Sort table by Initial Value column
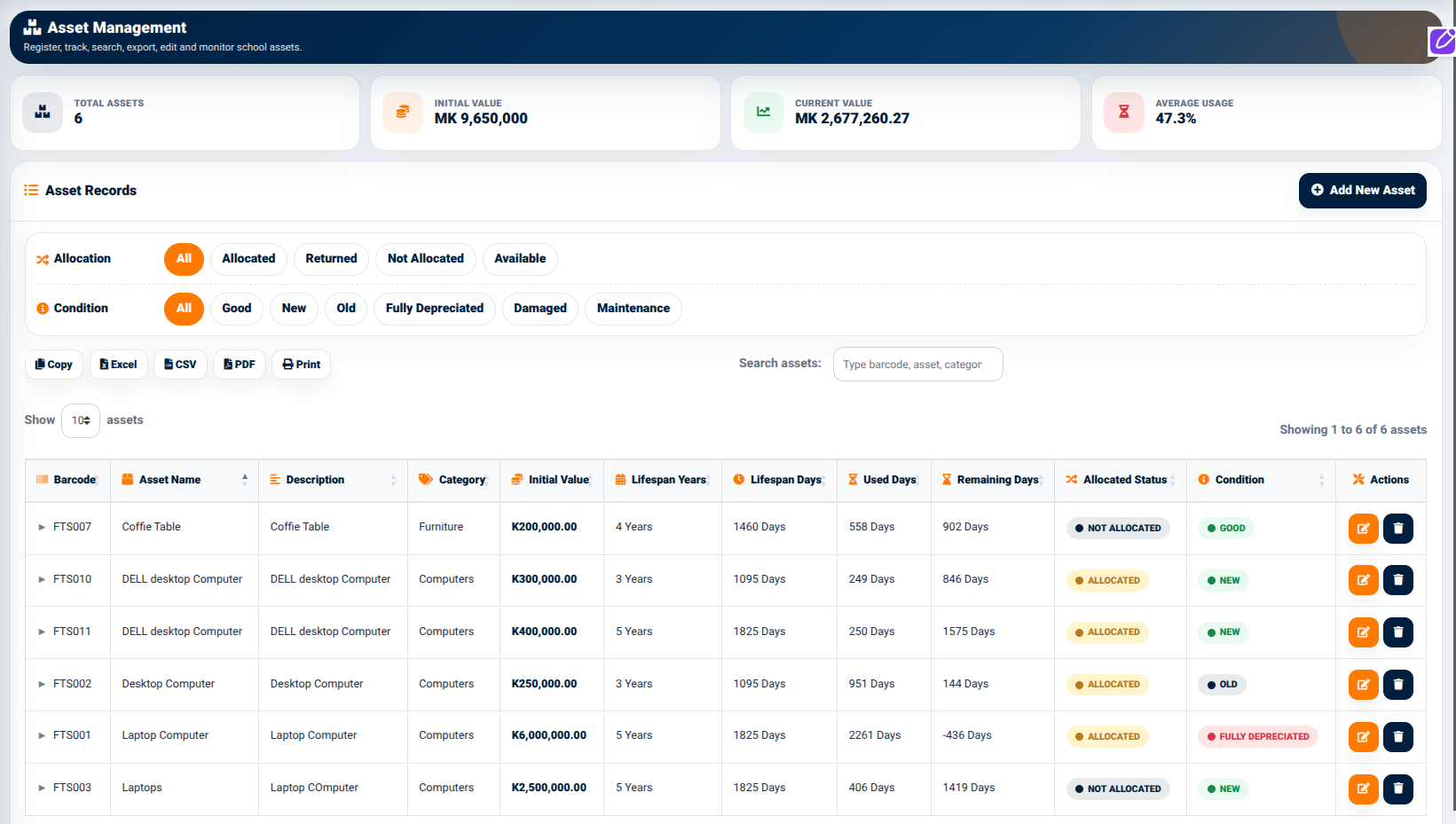1456x824 pixels. pos(552,480)
